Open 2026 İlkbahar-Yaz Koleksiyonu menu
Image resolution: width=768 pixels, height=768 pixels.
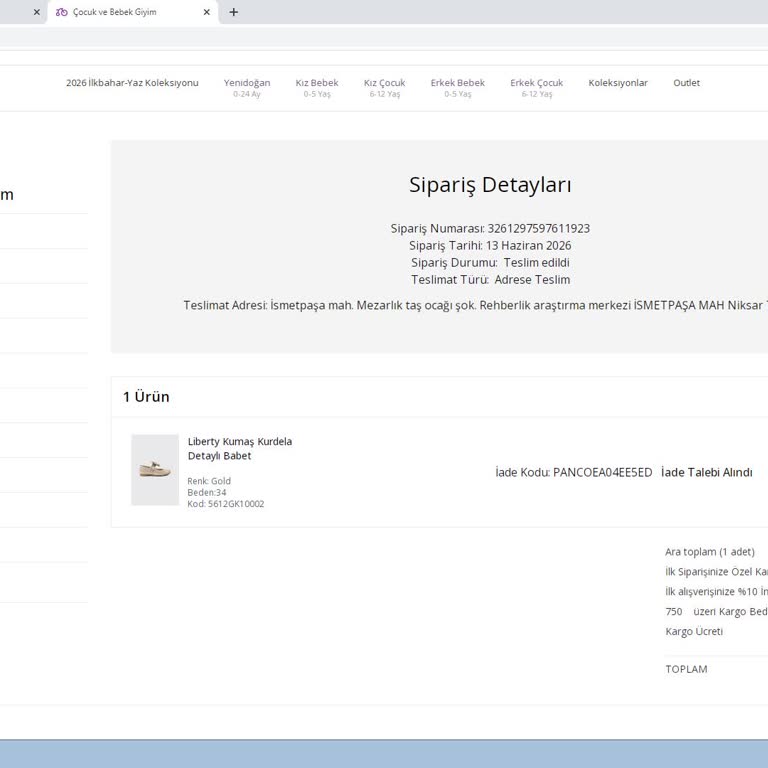(132, 83)
